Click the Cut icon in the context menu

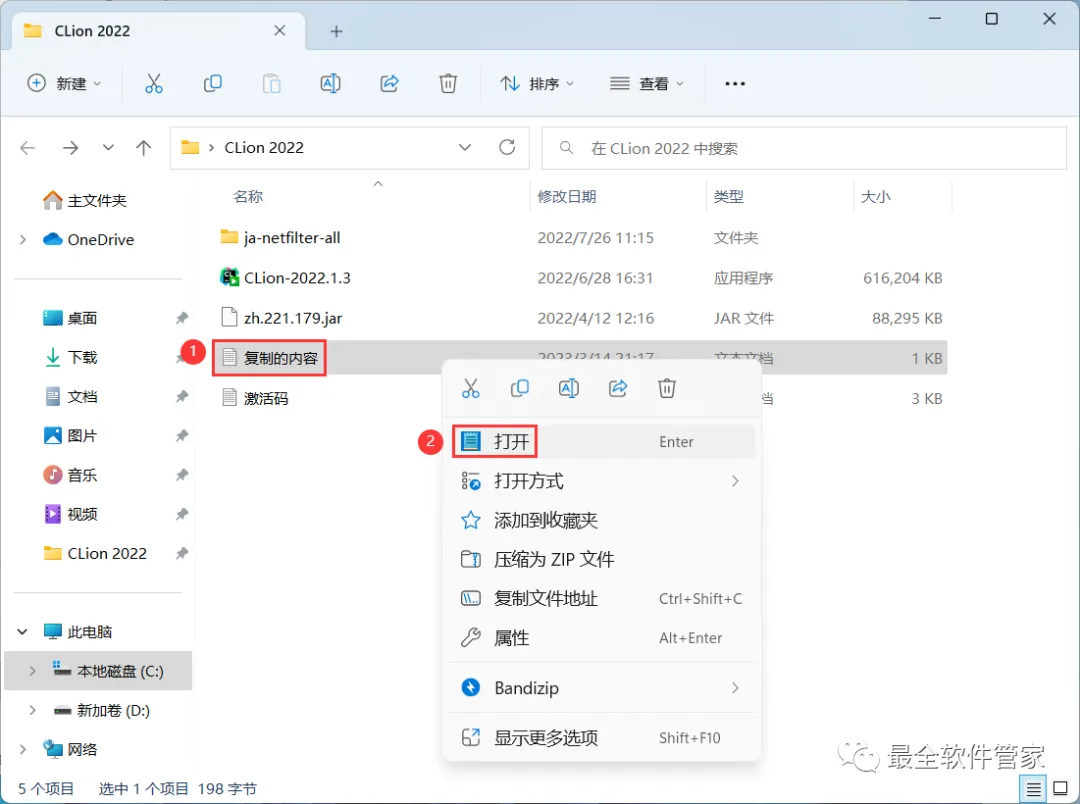(470, 389)
